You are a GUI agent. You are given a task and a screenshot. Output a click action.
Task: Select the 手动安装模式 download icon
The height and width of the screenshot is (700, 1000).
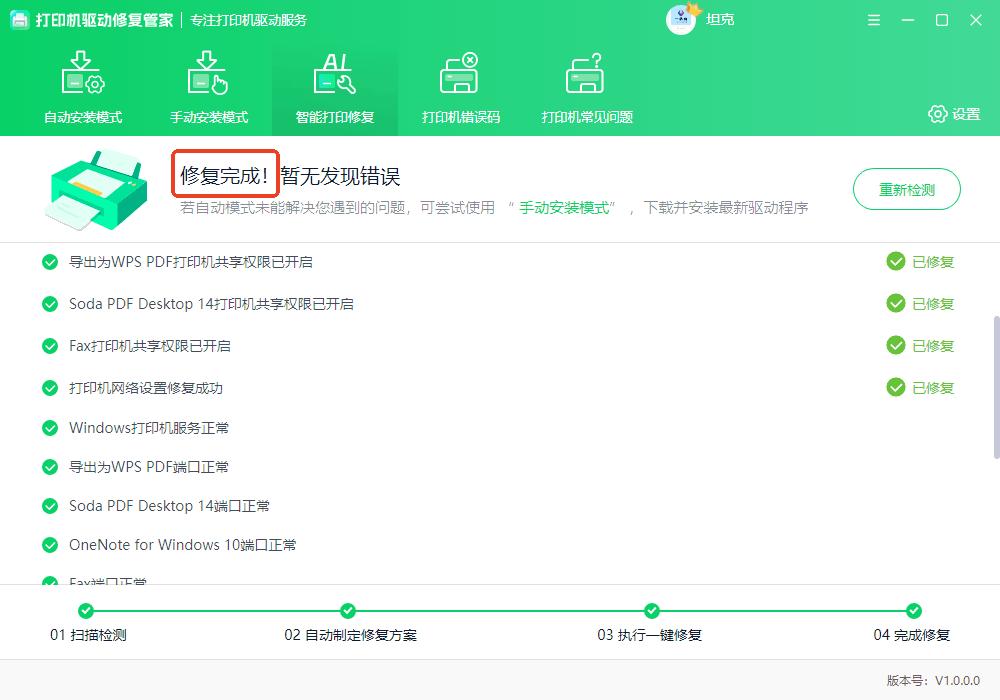point(209,72)
